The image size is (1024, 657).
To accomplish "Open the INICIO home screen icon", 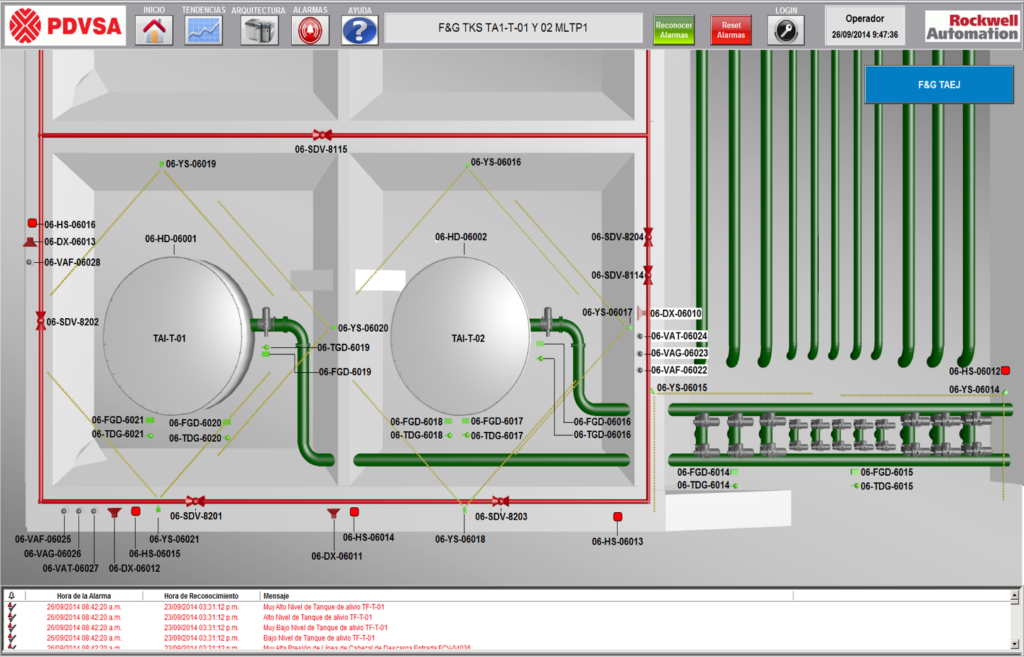I will (154, 30).
